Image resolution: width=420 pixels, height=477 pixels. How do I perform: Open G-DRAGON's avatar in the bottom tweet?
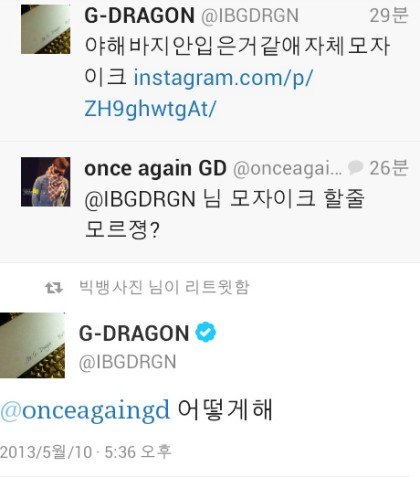(x=32, y=345)
